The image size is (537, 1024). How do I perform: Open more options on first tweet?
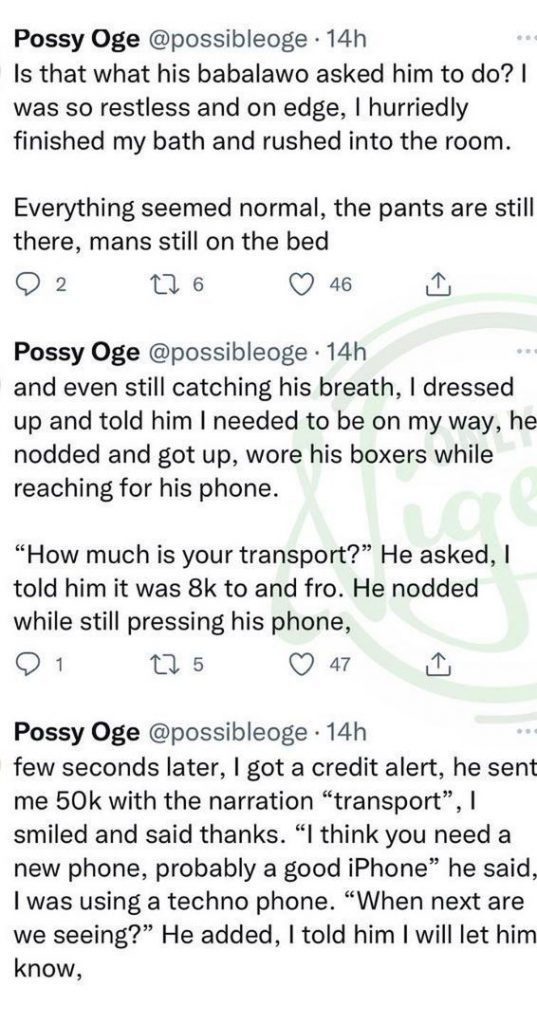click(x=525, y=39)
